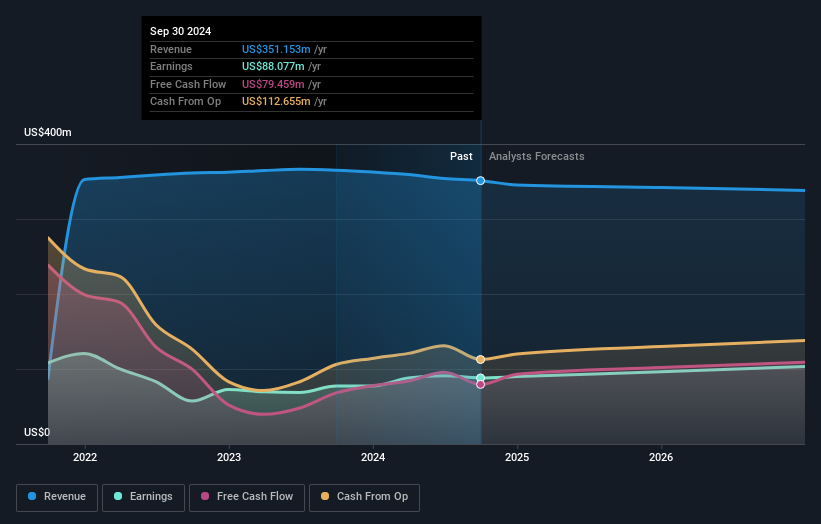Click the Past label on chart
821x524 pixels.
[461, 156]
